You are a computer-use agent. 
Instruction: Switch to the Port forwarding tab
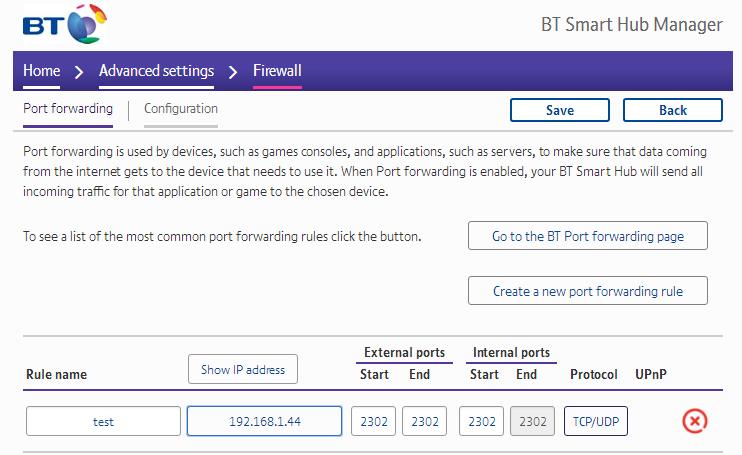point(68,109)
